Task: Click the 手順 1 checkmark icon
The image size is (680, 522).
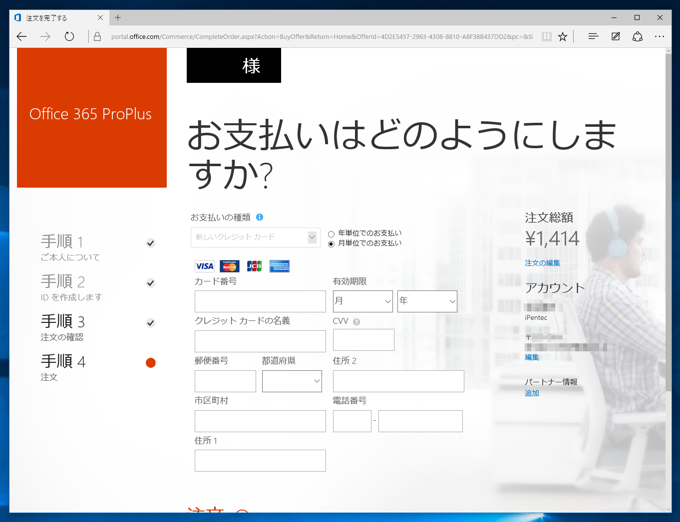Action: click(150, 243)
